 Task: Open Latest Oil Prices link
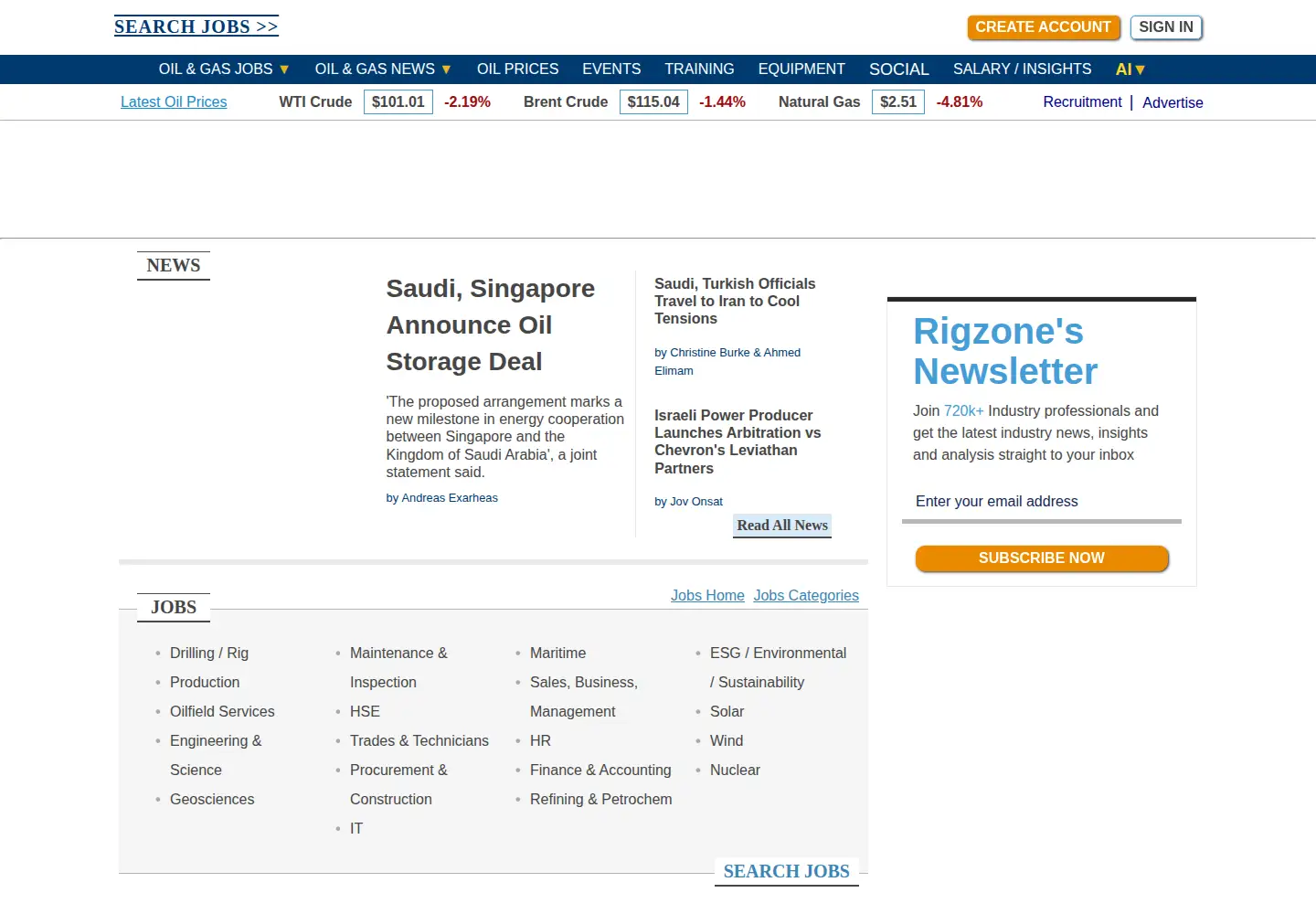pyautogui.click(x=174, y=102)
